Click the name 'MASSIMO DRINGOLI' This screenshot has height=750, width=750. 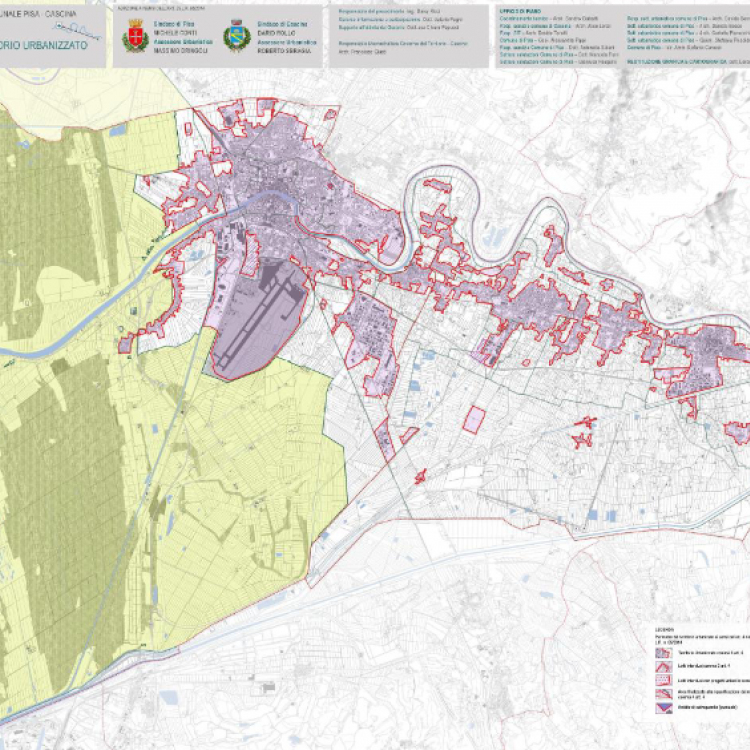(x=180, y=50)
